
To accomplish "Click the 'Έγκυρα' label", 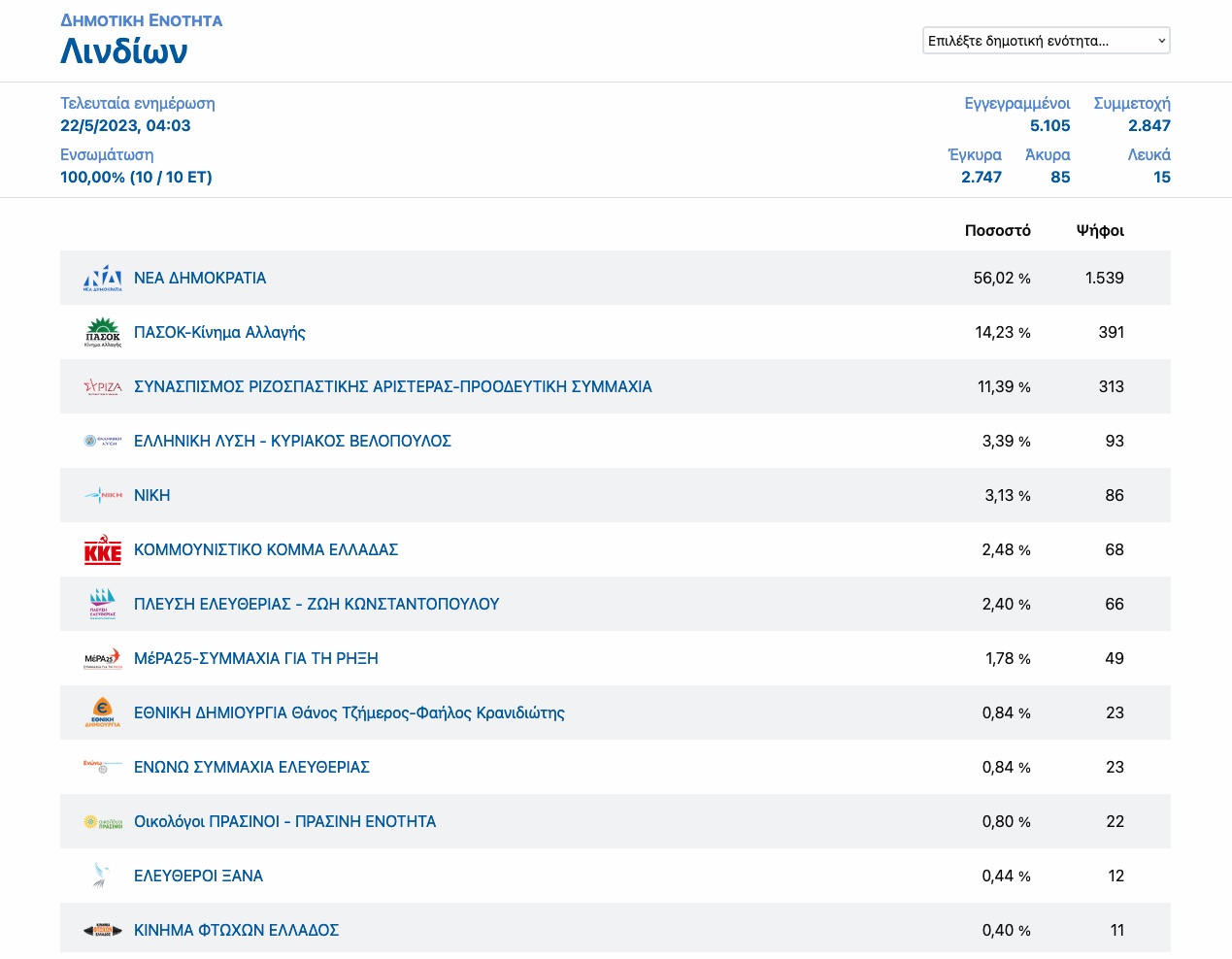I will [x=975, y=154].
